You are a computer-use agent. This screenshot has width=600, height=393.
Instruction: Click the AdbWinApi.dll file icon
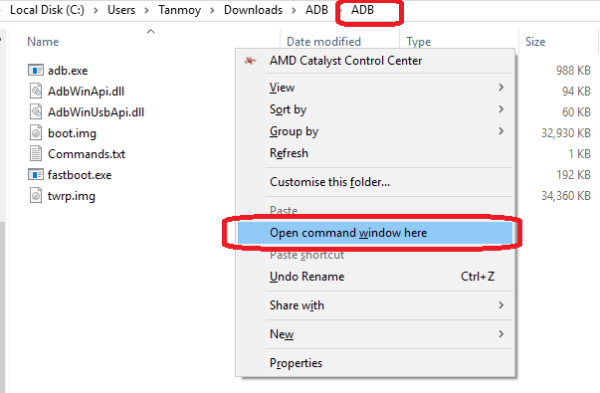click(x=36, y=91)
